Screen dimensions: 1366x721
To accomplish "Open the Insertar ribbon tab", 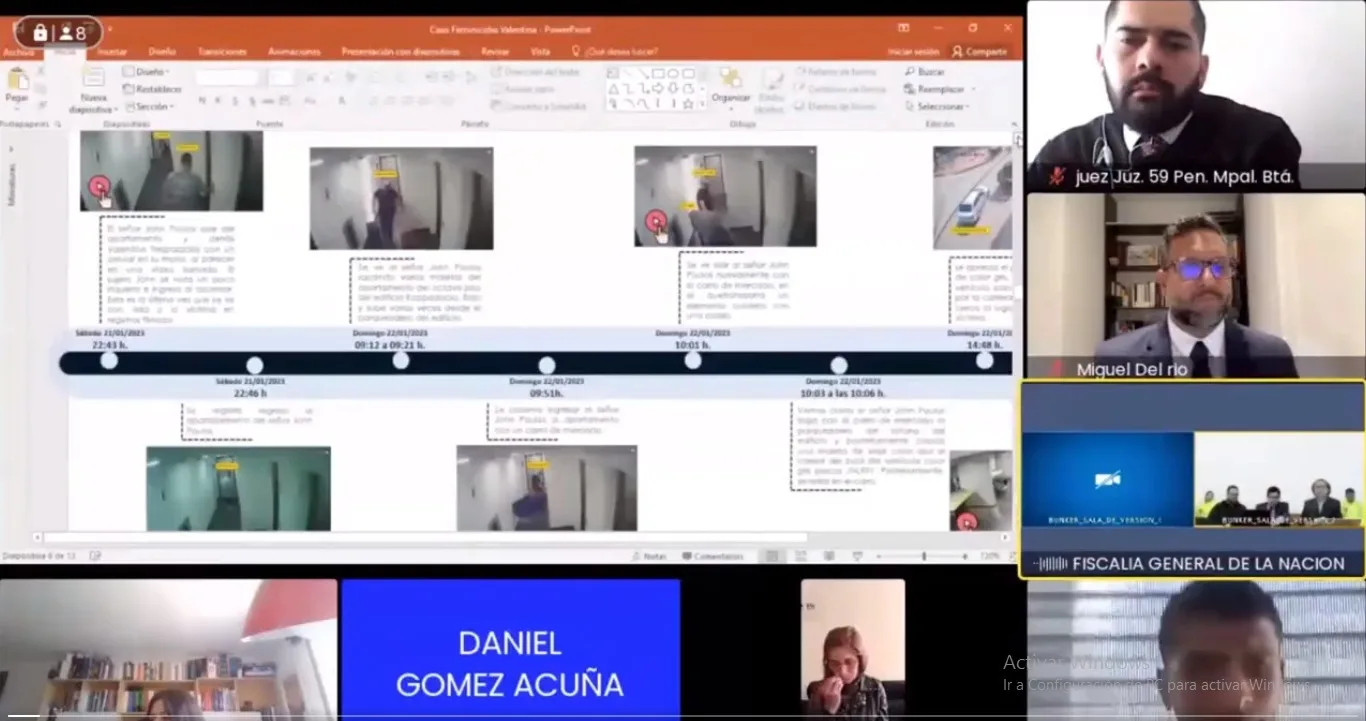I will (x=112, y=51).
